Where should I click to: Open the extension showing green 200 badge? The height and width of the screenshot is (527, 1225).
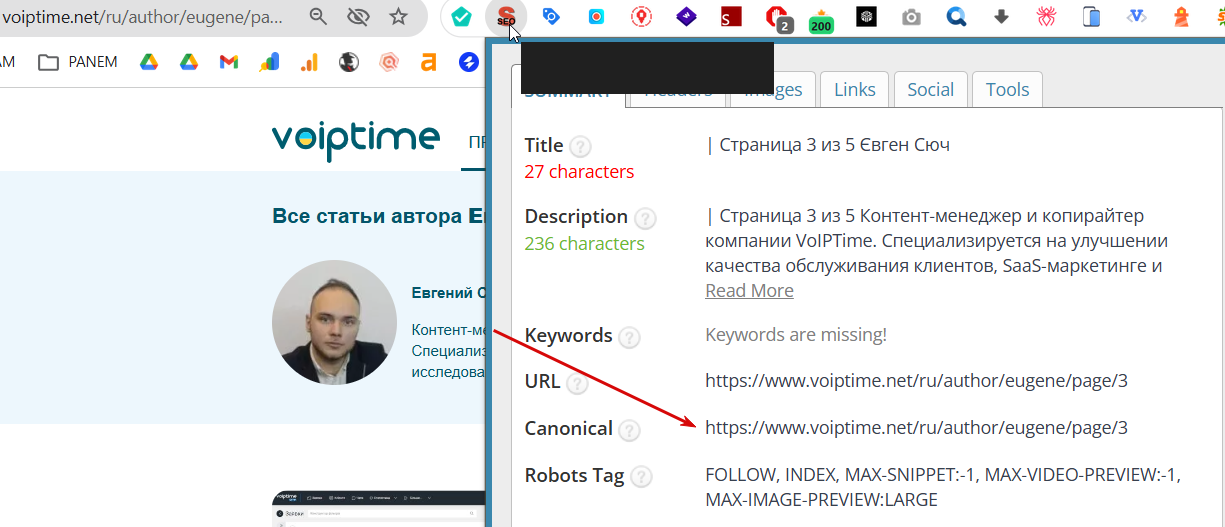coord(821,19)
